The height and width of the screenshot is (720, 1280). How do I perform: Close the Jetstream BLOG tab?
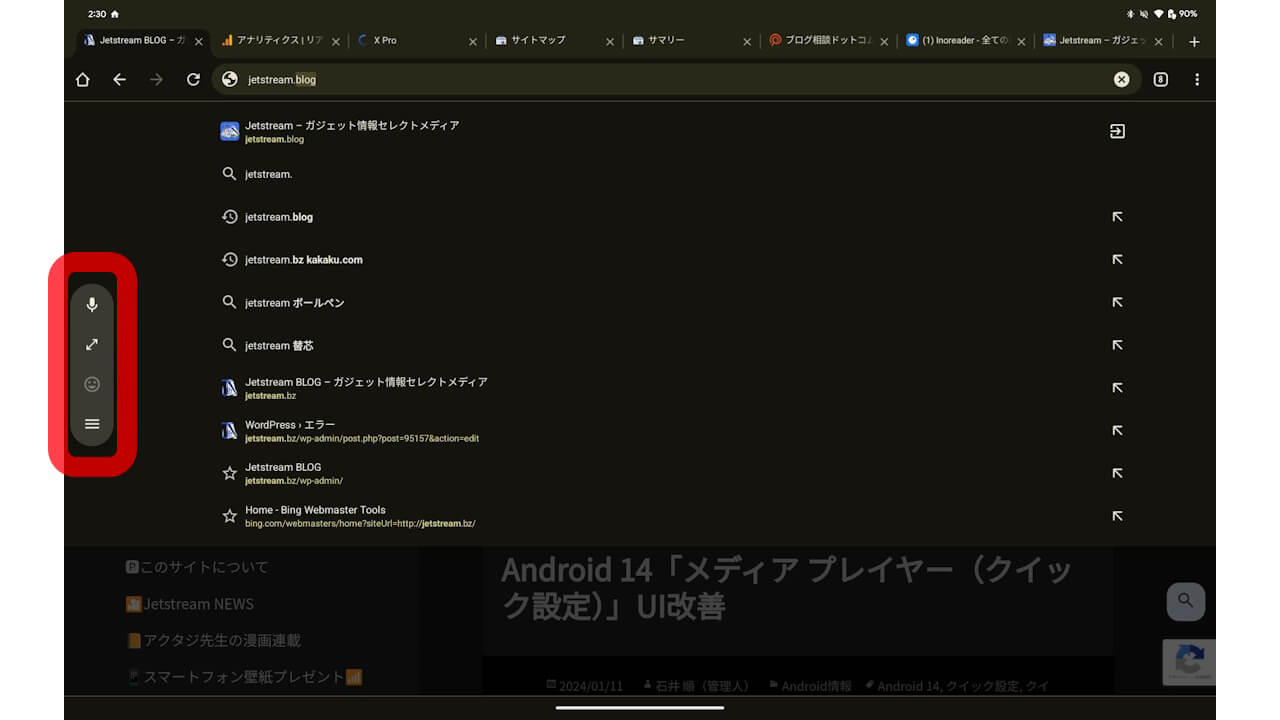pos(199,42)
